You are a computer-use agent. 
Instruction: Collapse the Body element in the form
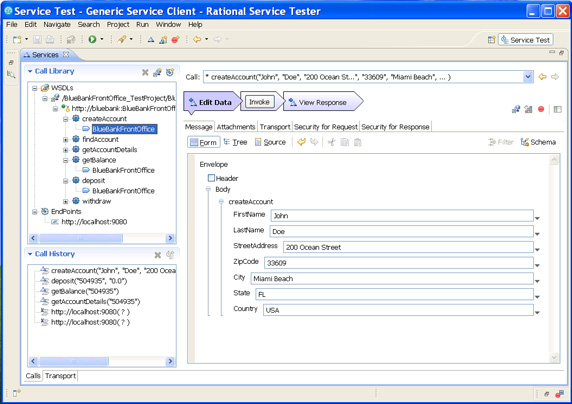click(x=208, y=189)
